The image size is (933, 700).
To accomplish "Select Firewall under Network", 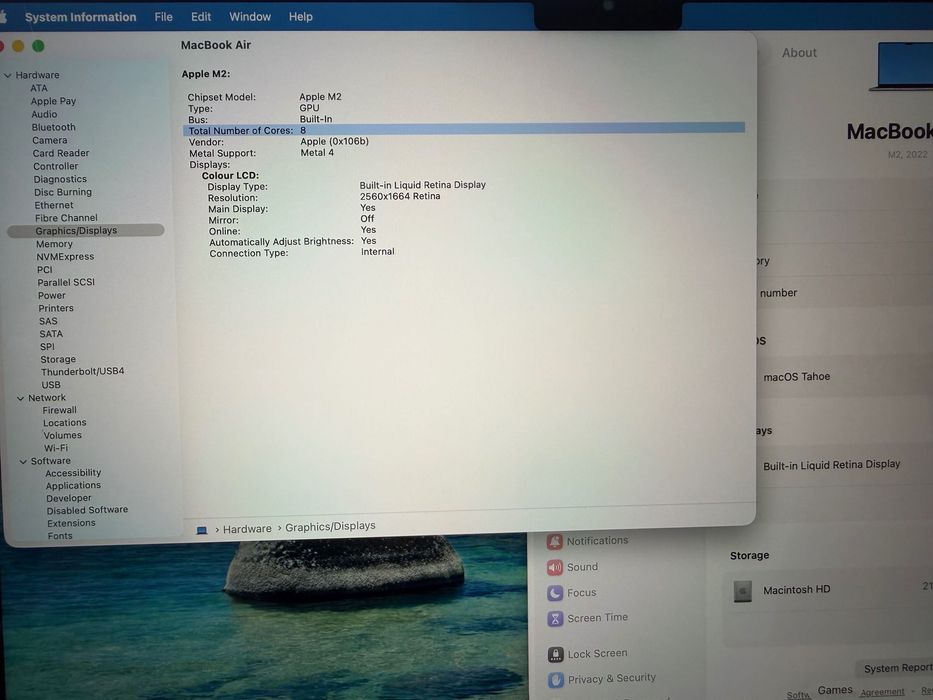I will [60, 410].
